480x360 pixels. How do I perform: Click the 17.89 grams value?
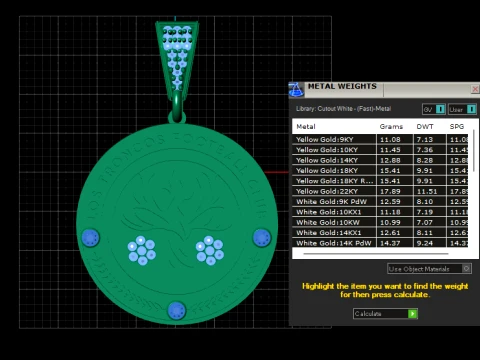pyautogui.click(x=390, y=191)
